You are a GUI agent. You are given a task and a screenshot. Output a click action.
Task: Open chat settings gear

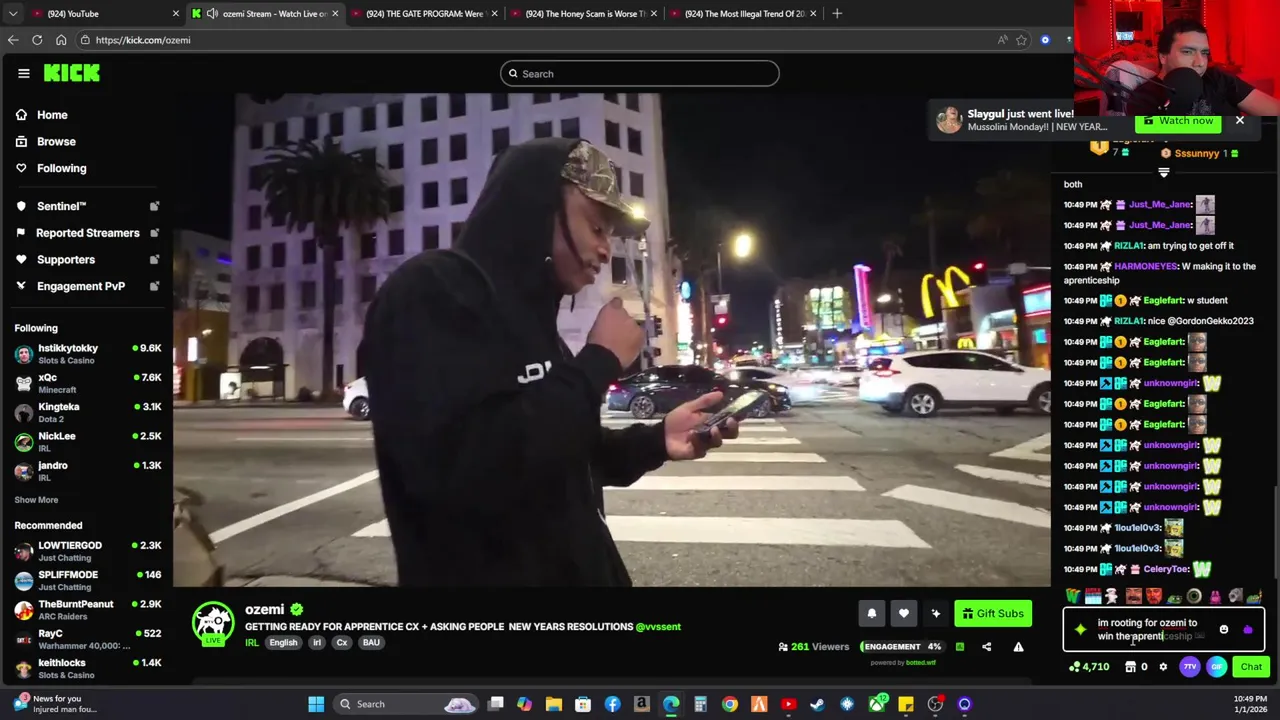pyautogui.click(x=1163, y=667)
